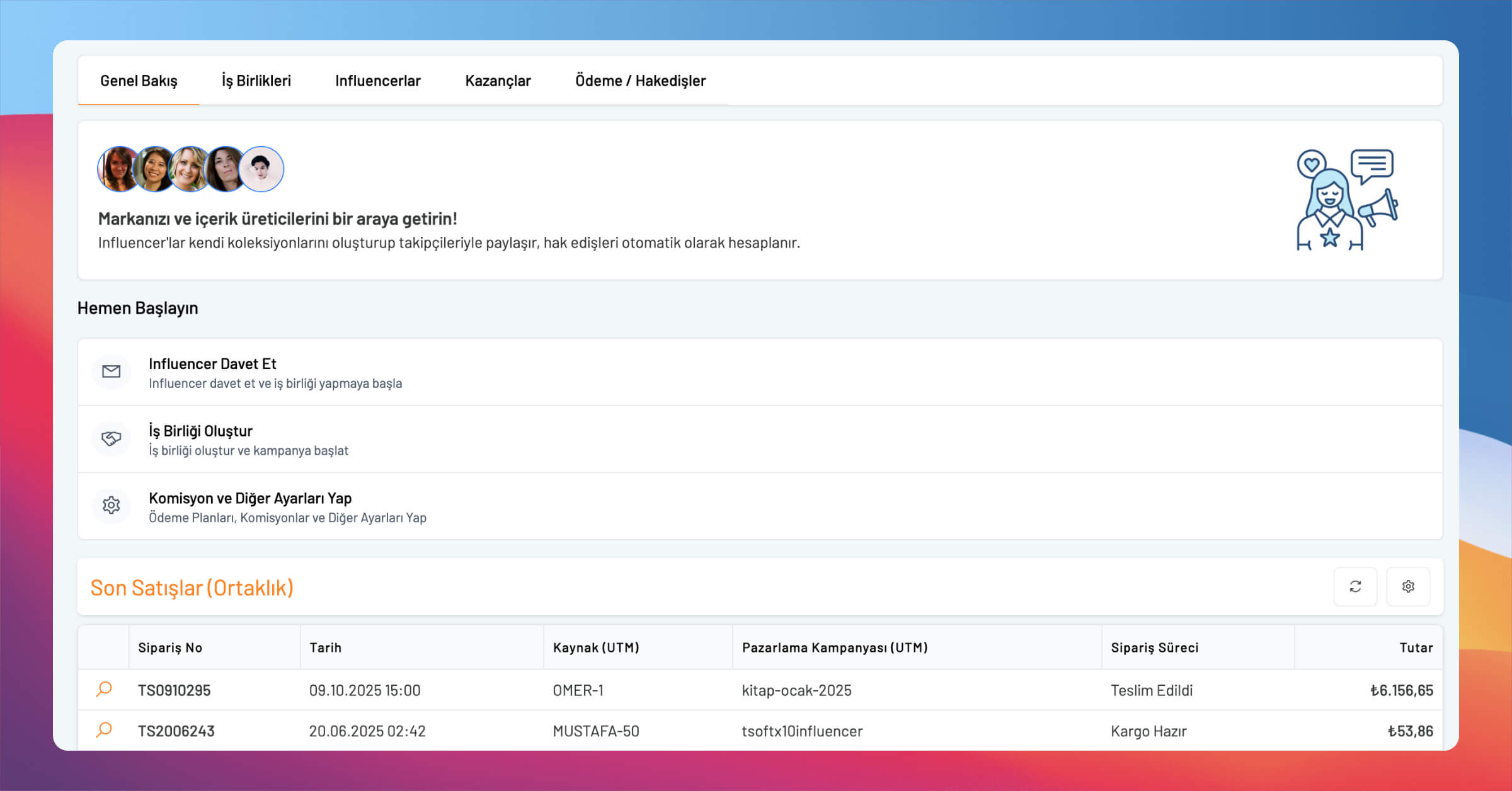This screenshot has height=791, width=1512.
Task: Select the Genel Bakış tab
Action: click(x=139, y=81)
